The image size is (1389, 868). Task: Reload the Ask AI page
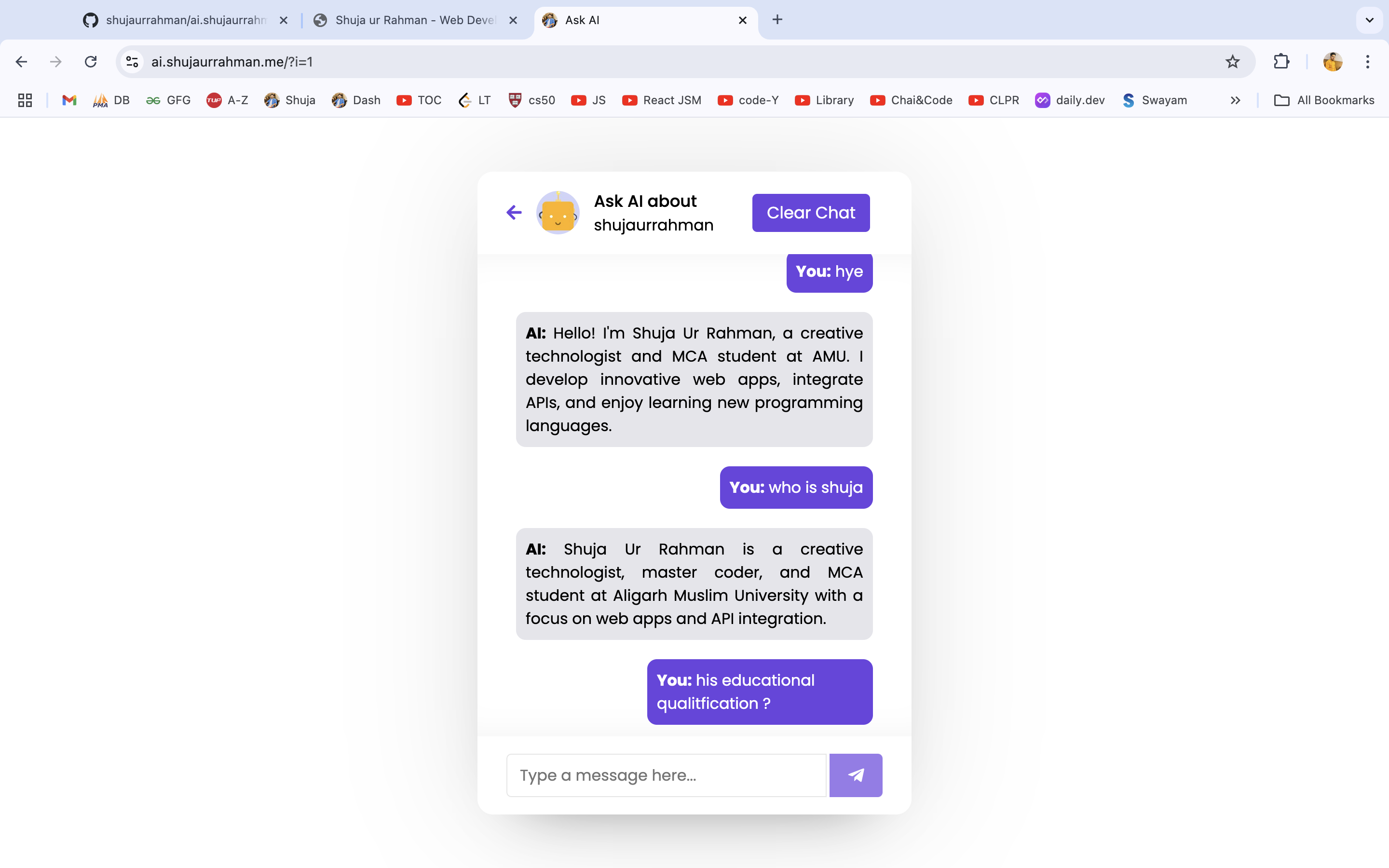point(91,61)
